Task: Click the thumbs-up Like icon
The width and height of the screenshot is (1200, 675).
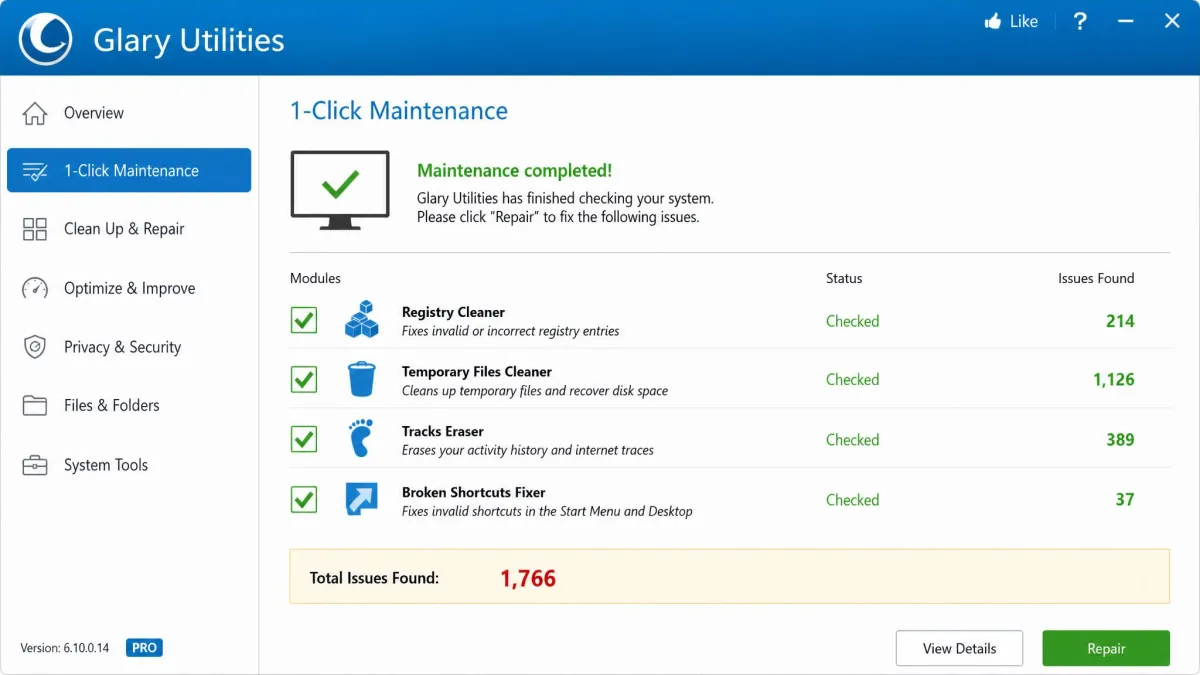Action: click(x=993, y=21)
